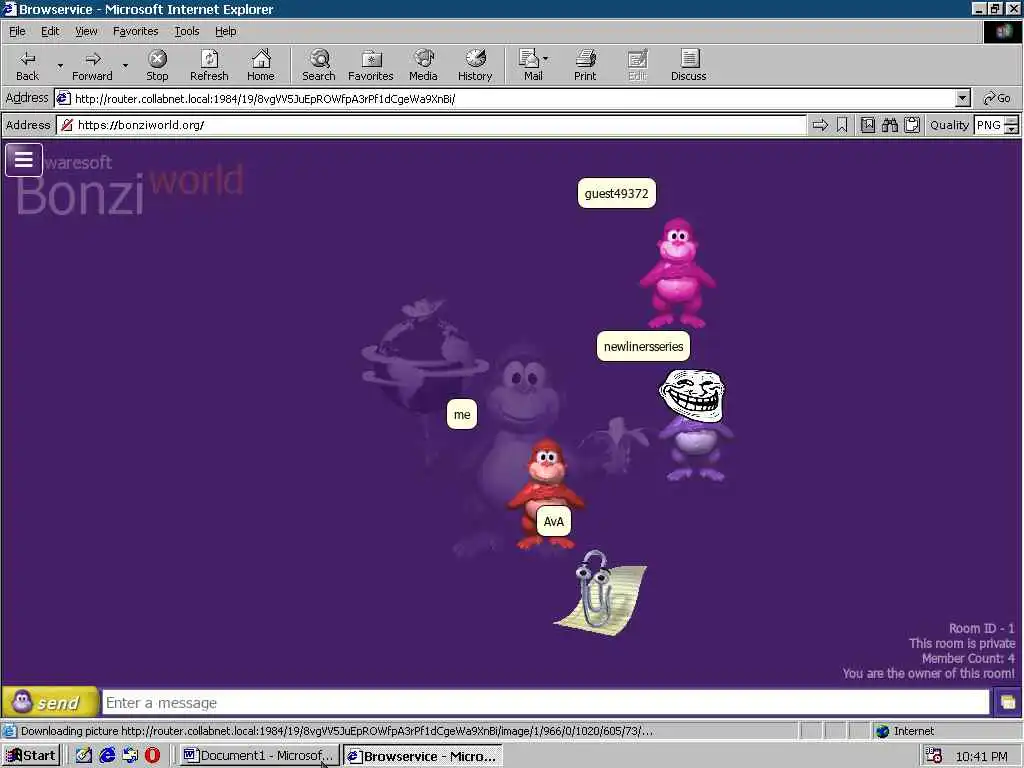Click the icon right of message box
Image resolution: width=1024 pixels, height=768 pixels.
(1008, 703)
